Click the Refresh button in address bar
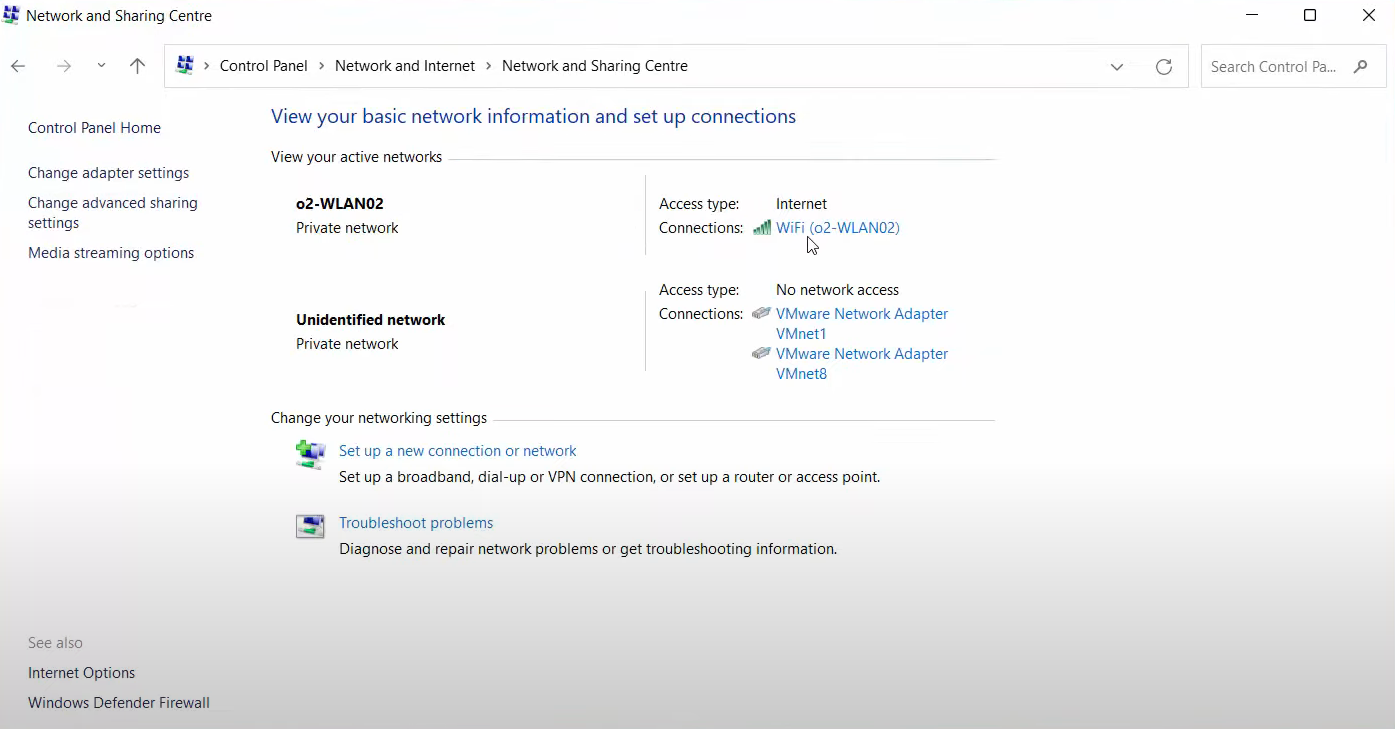Viewport: 1395px width, 729px height. (x=1163, y=67)
